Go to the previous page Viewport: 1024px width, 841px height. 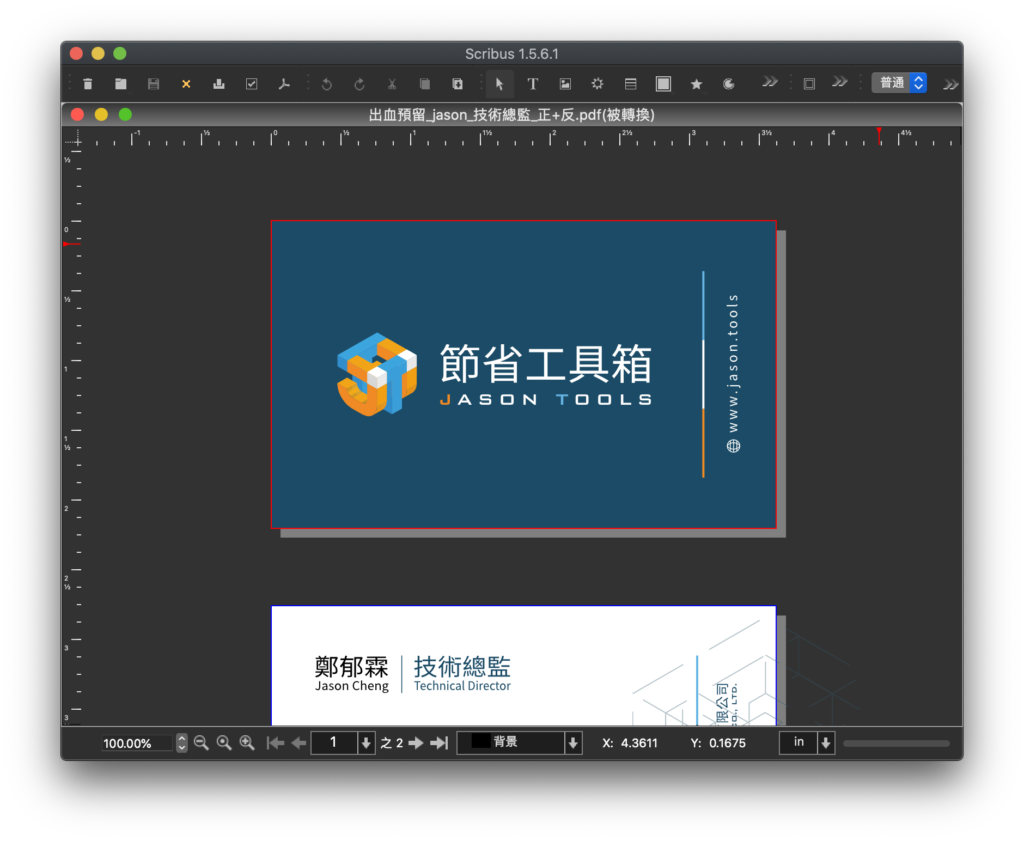[299, 743]
